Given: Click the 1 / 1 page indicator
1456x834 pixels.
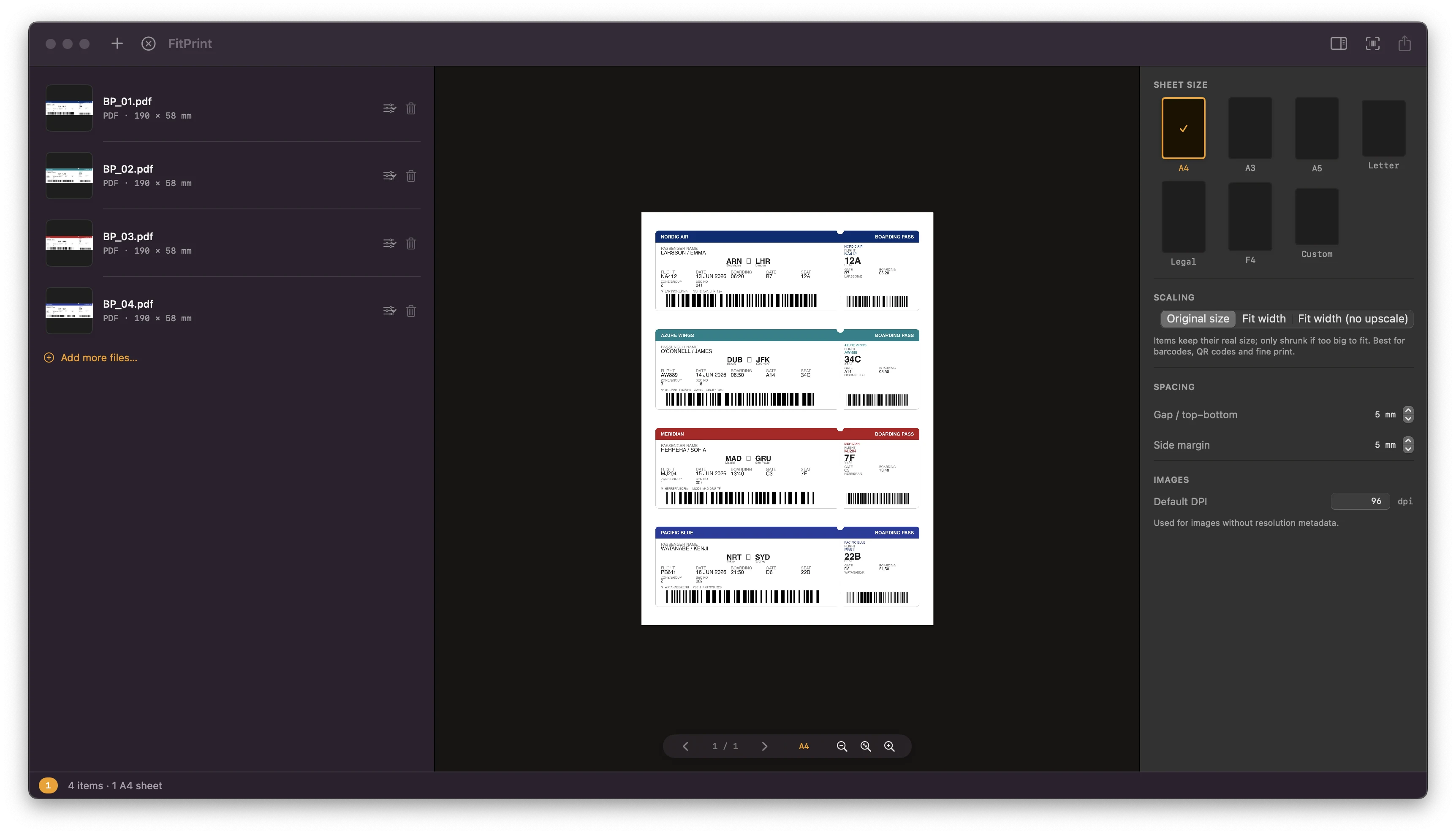Looking at the screenshot, I should tap(725, 746).
